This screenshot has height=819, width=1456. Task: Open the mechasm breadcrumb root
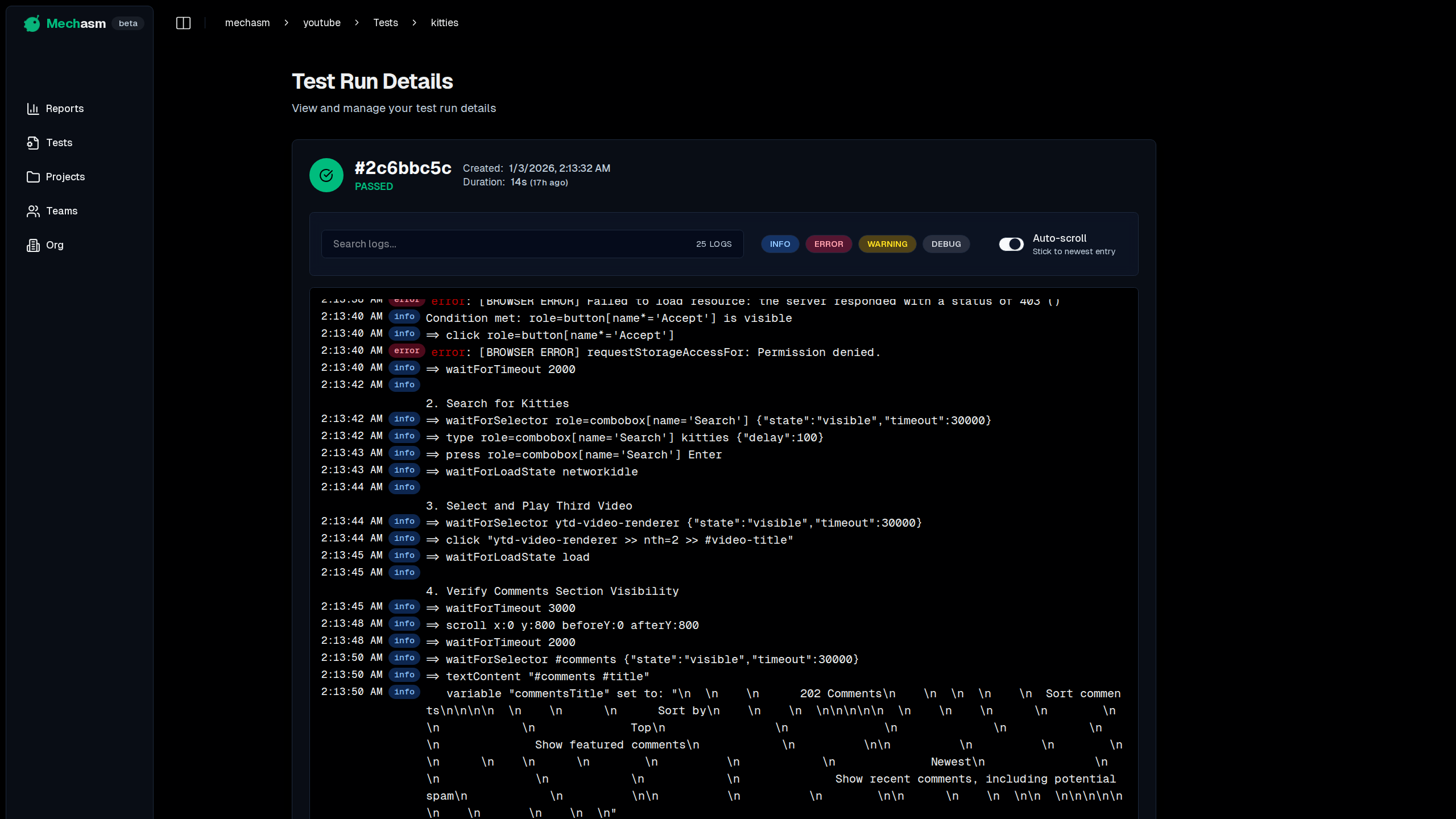(247, 23)
